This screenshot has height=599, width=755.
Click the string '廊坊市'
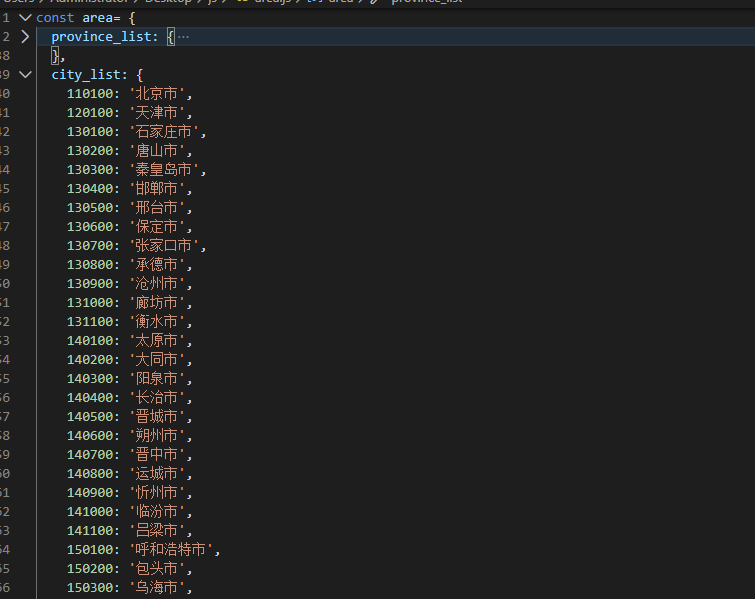157,303
